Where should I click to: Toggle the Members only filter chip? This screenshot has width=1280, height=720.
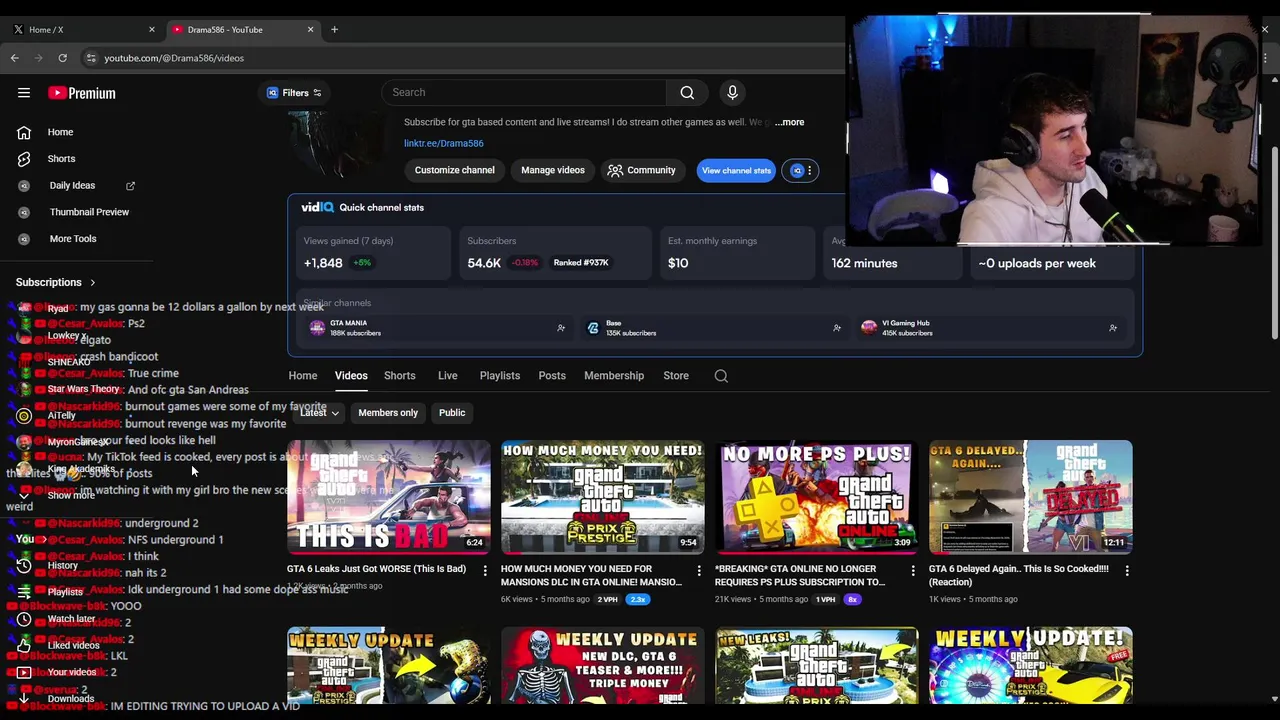[x=388, y=412]
